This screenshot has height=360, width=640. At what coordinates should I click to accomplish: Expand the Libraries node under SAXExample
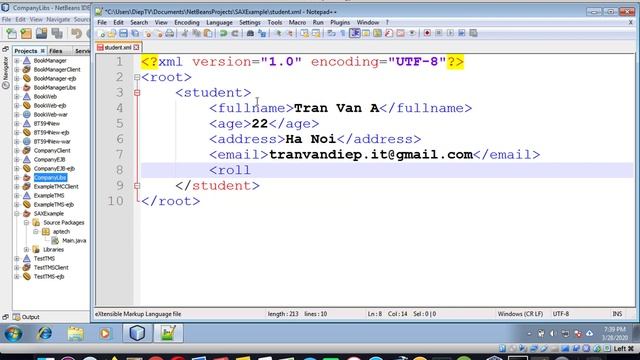pyautogui.click(x=26, y=249)
